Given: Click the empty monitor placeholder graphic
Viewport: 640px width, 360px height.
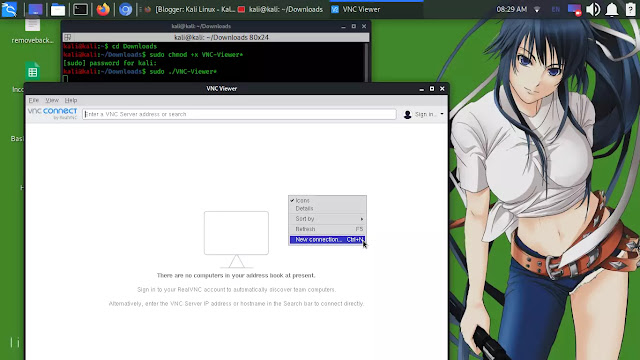Looking at the screenshot, I should point(236,240).
